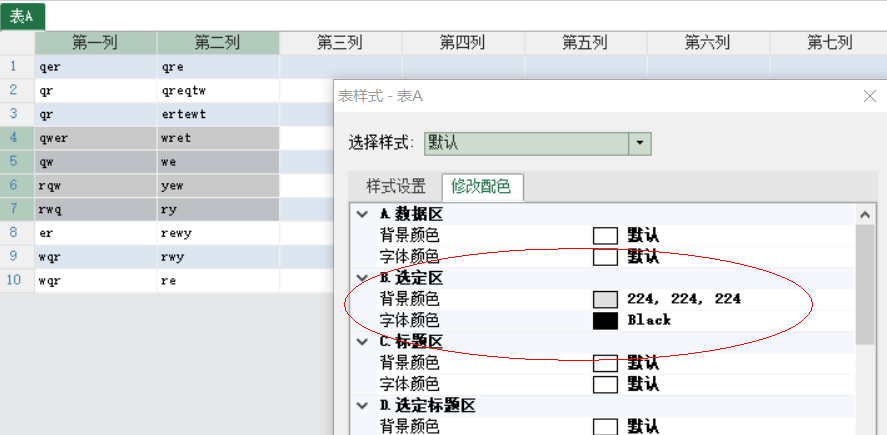Collapse the A.数据区 group
This screenshot has width=887, height=435.
pos(361,214)
